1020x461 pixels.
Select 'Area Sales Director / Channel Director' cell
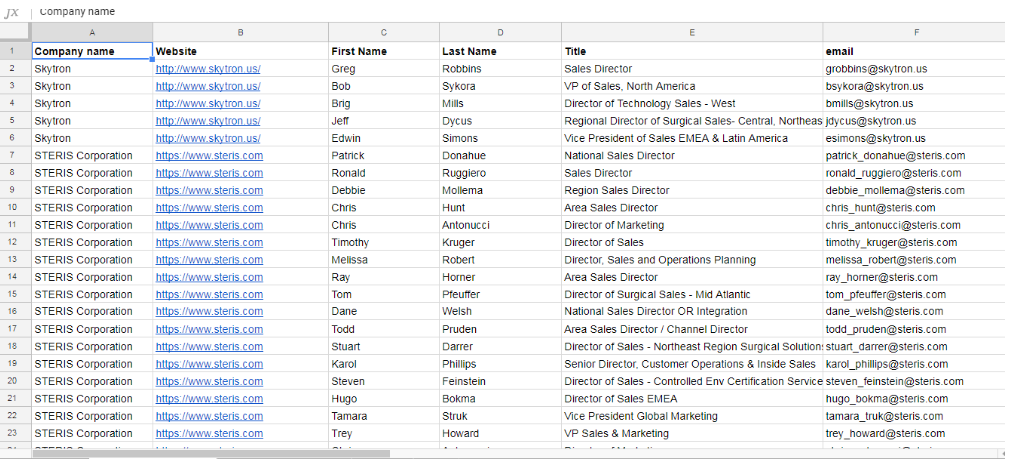[x=692, y=329]
